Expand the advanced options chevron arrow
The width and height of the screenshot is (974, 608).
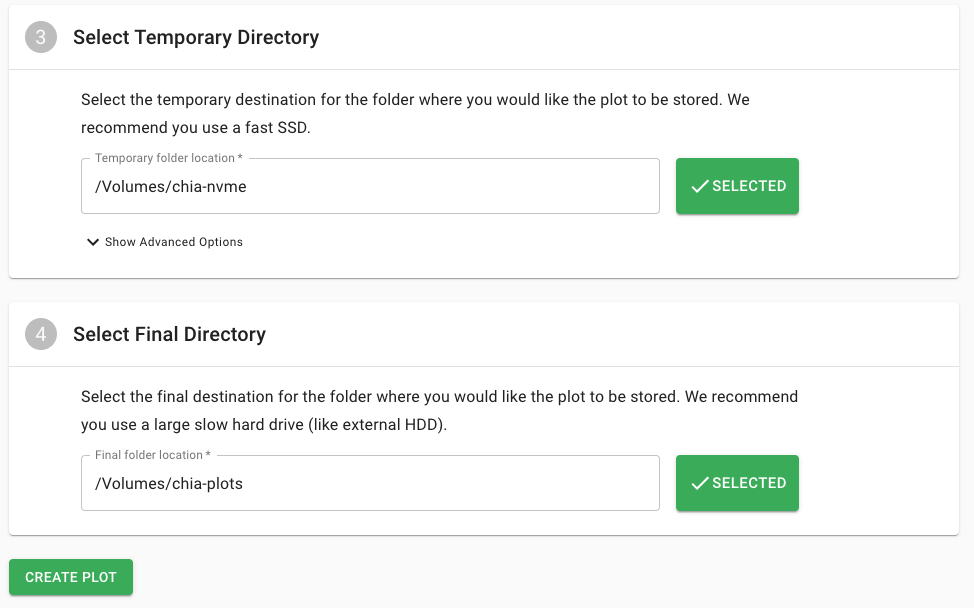click(93, 242)
